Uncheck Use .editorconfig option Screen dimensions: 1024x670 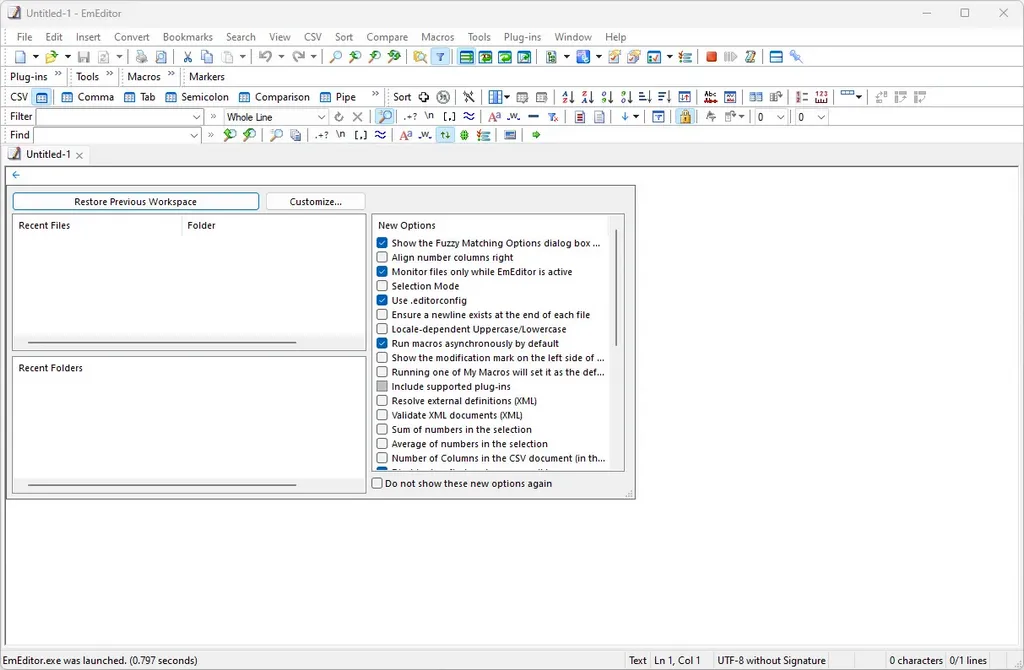(x=382, y=300)
